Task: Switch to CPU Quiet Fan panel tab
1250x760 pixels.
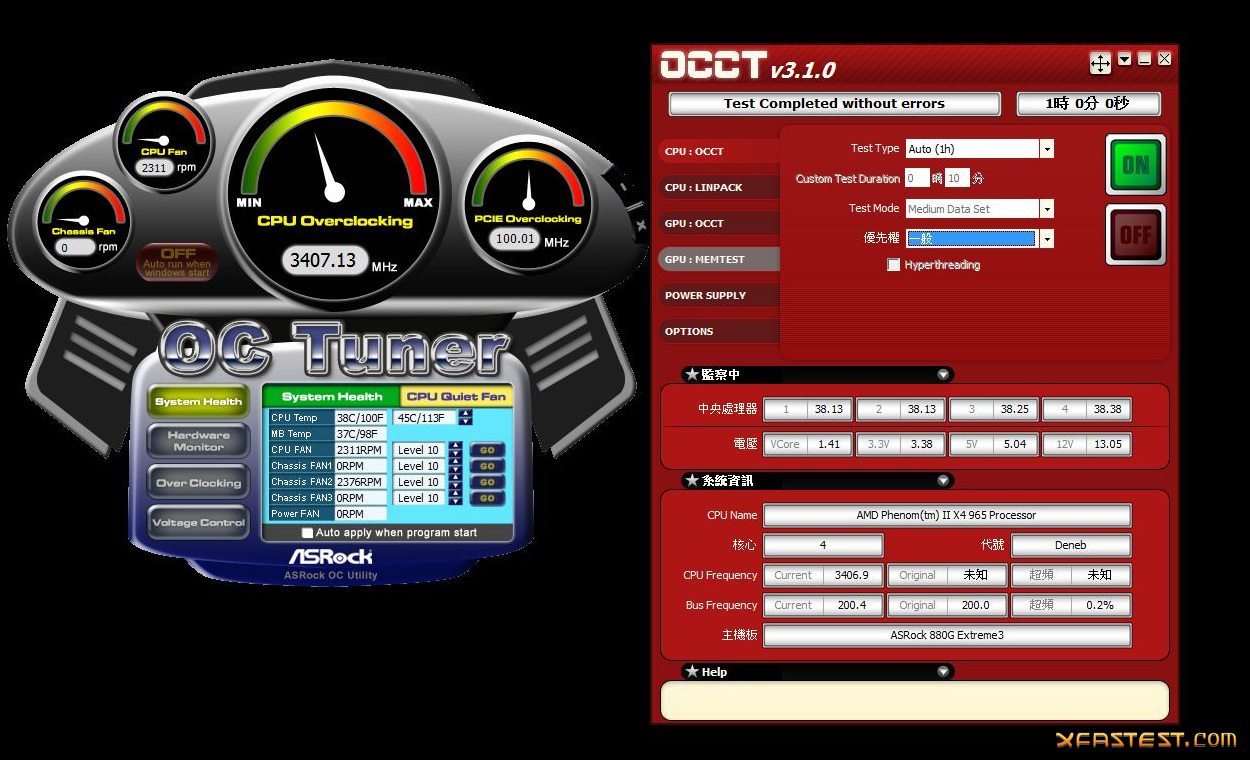Action: [x=456, y=396]
